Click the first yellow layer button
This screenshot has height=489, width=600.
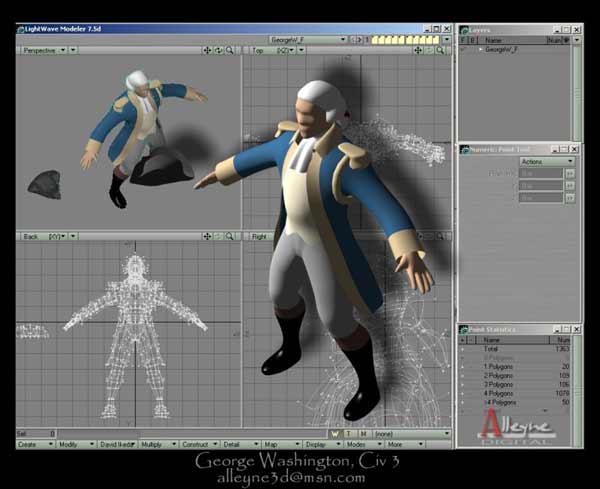tap(375, 39)
